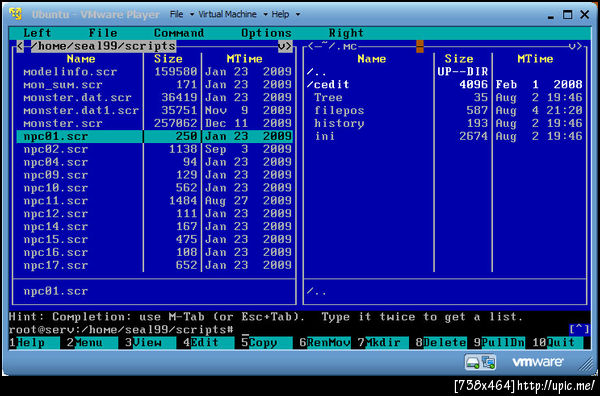Screen dimensions: 600x396
Task: Sort right panel by MTime header
Action: [x=535, y=59]
